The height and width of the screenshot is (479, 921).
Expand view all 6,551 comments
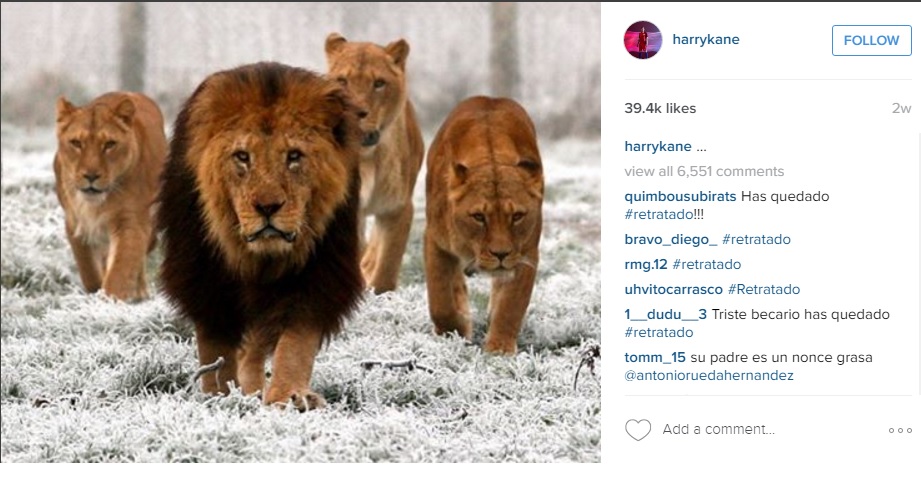click(704, 171)
